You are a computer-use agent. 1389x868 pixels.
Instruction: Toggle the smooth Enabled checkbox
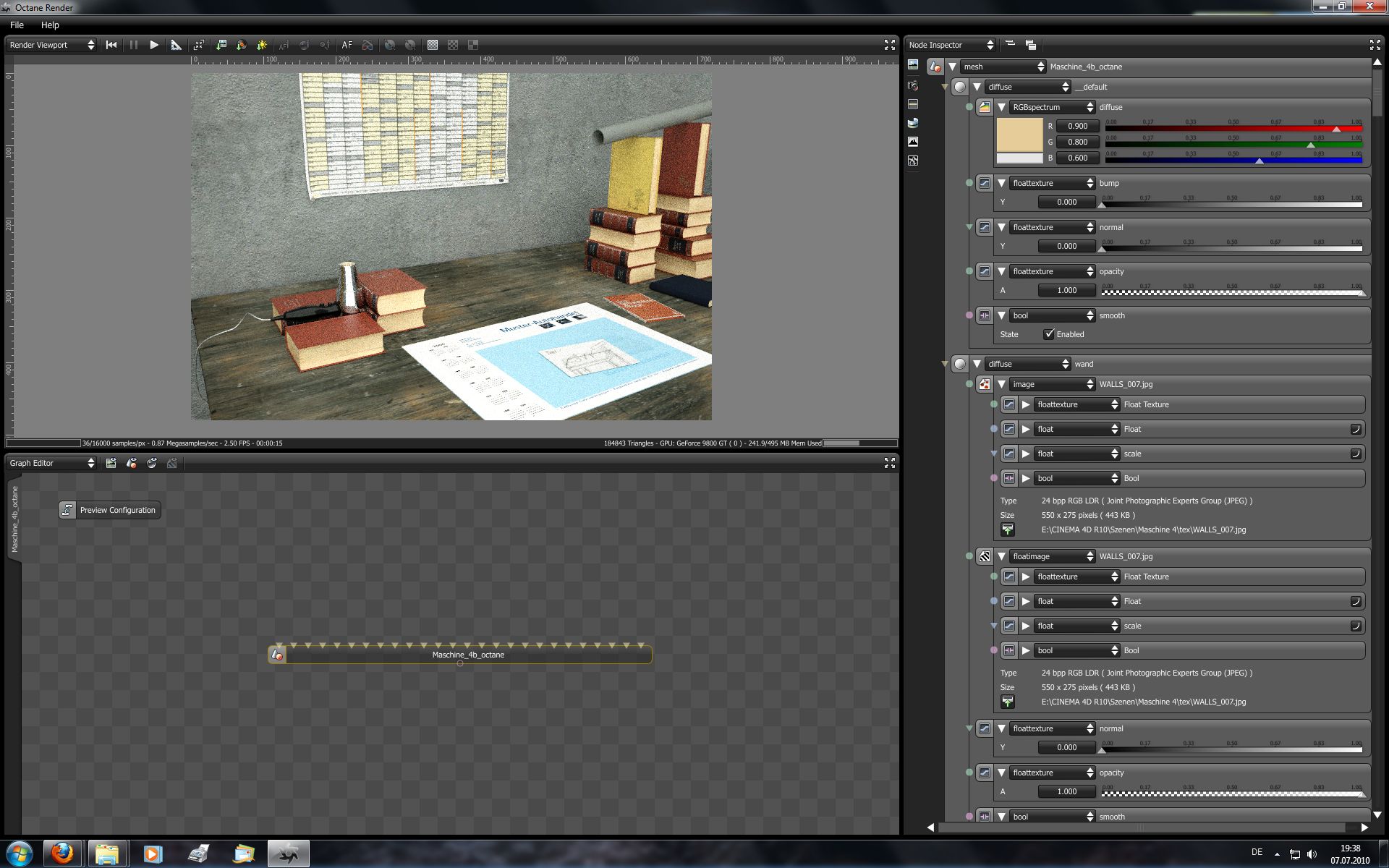[1049, 334]
